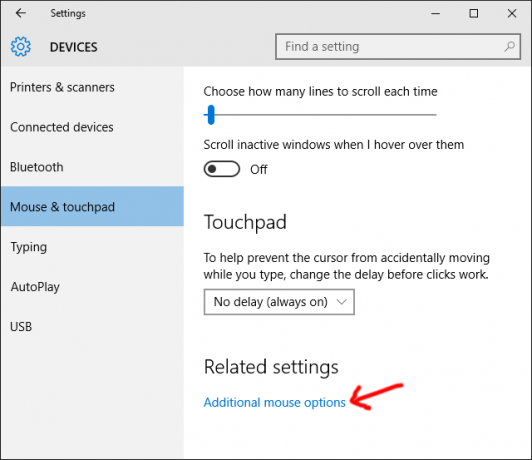Screen dimensions: 532x460
Task: Select Mouse & touchpad category
Action: tap(92, 206)
